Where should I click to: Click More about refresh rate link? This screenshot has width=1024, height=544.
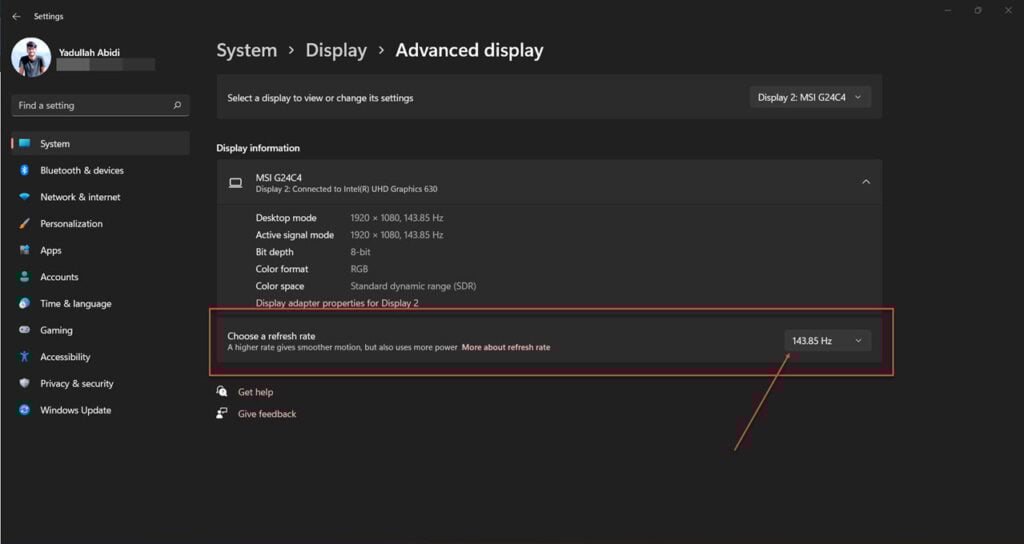click(506, 347)
